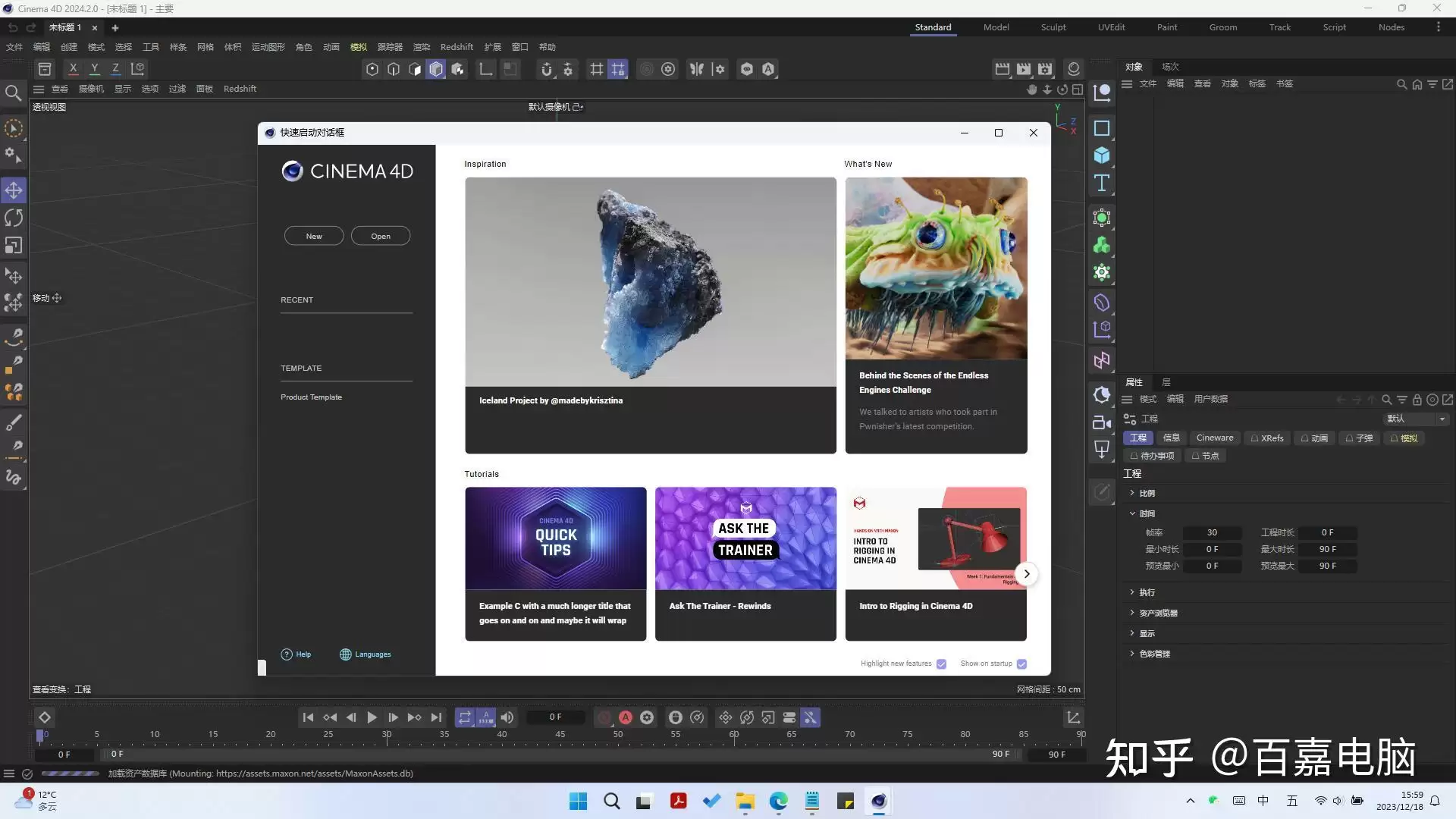Open Windows Start menu on taskbar
The image size is (1456, 819).
(x=578, y=802)
